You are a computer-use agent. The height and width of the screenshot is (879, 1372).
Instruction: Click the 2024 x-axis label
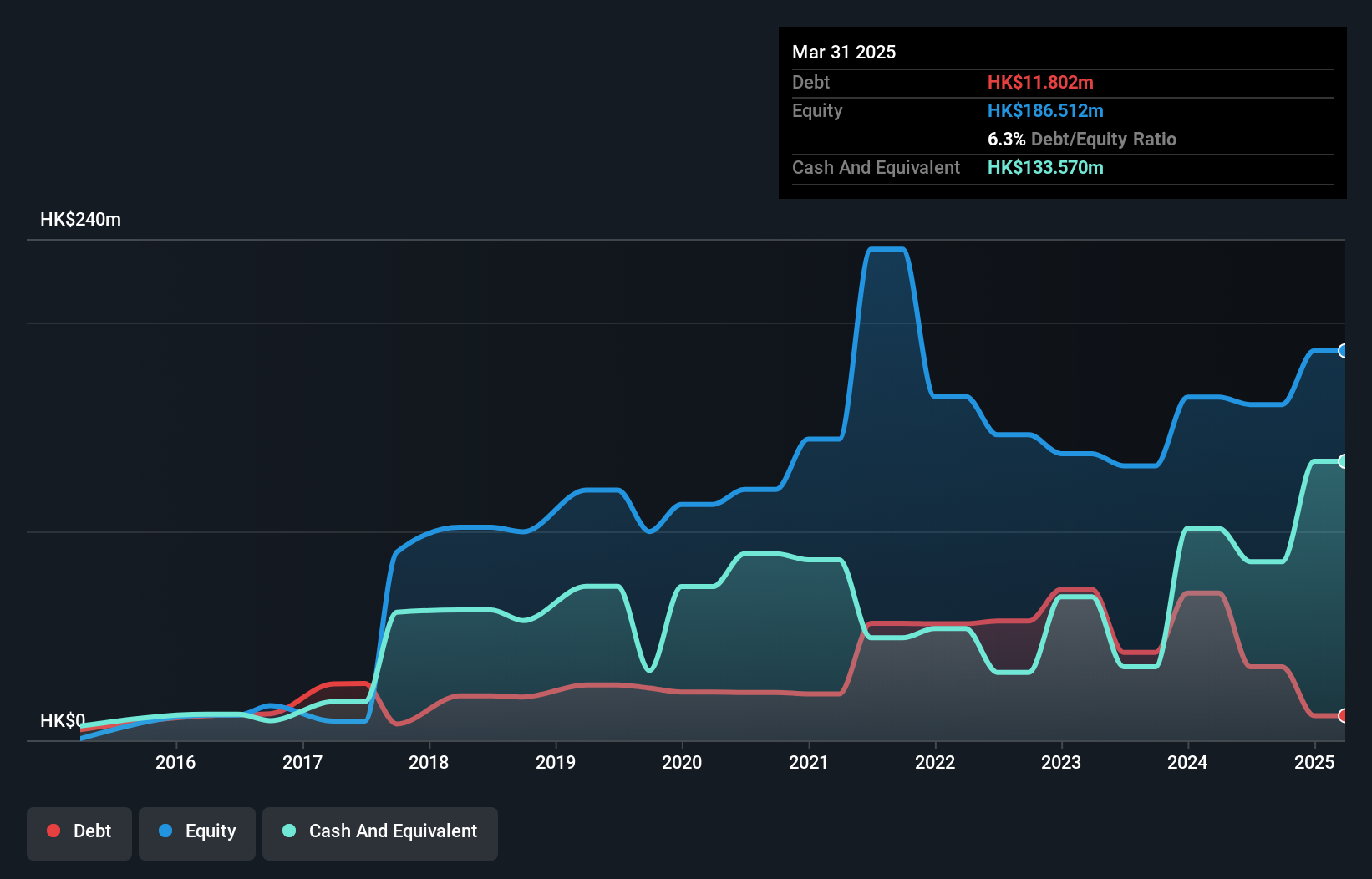pos(1187,762)
